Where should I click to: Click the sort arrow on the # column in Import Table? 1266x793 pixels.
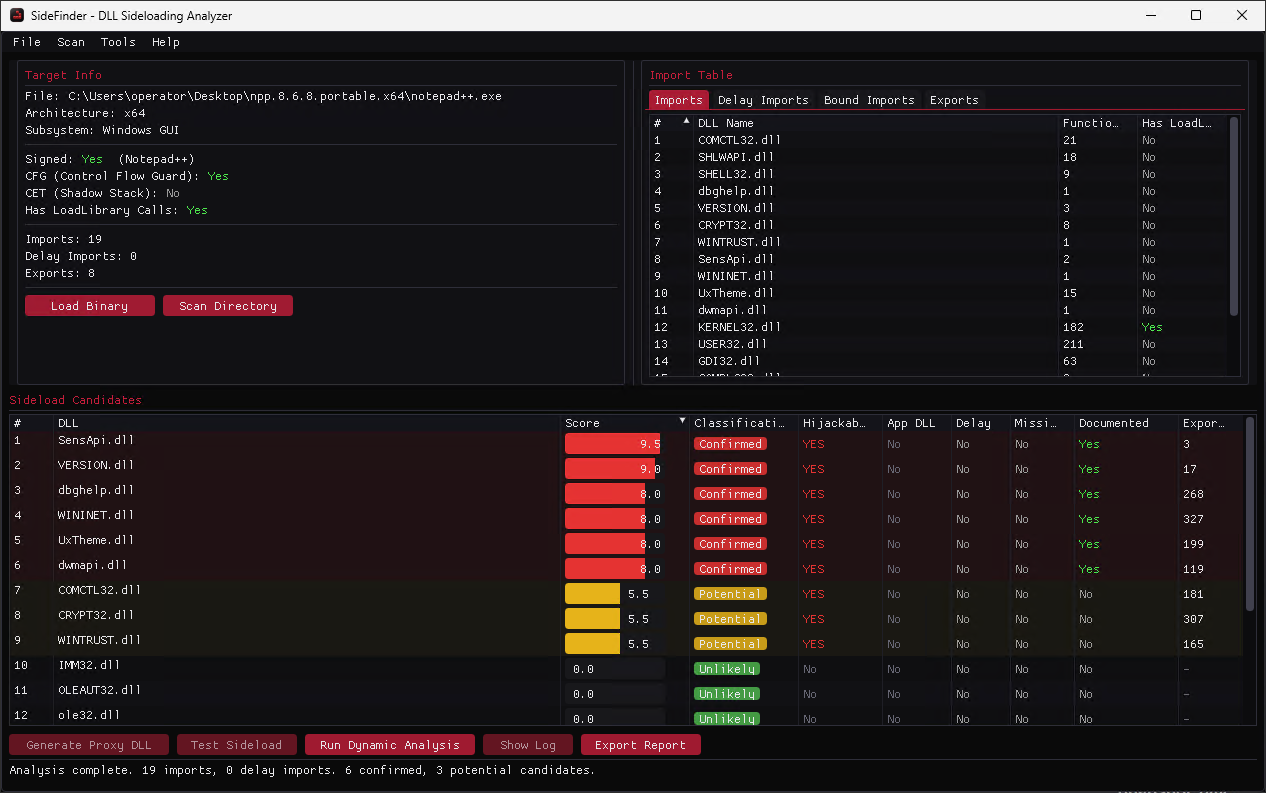pyautogui.click(x=686, y=122)
